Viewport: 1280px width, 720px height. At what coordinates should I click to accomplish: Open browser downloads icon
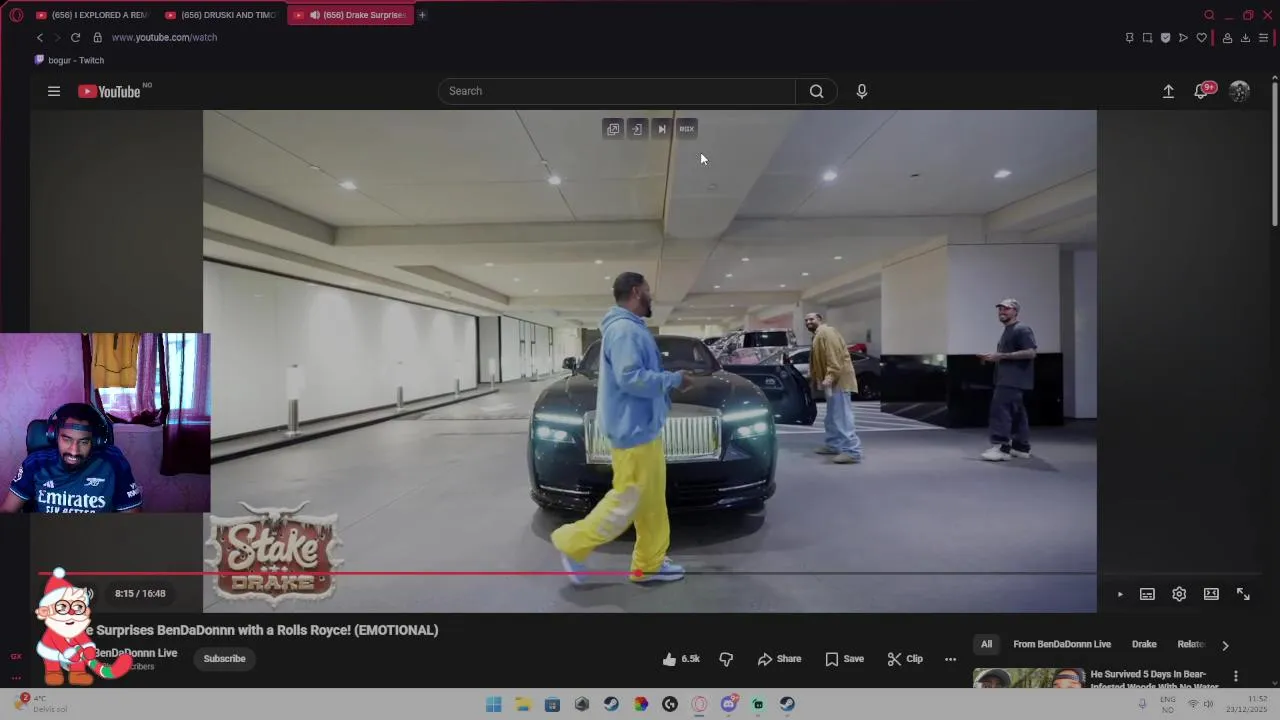tap(1245, 38)
